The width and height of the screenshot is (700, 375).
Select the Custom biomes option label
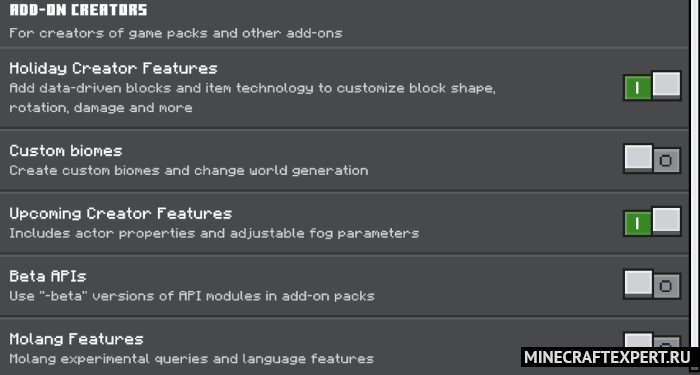pos(66,150)
